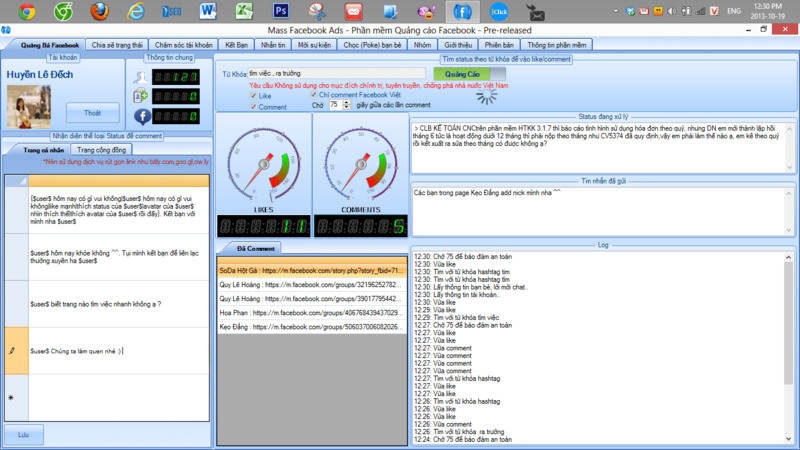Click the new row asterisk header
The width and height of the screenshot is (800, 450).
pos(16,397)
